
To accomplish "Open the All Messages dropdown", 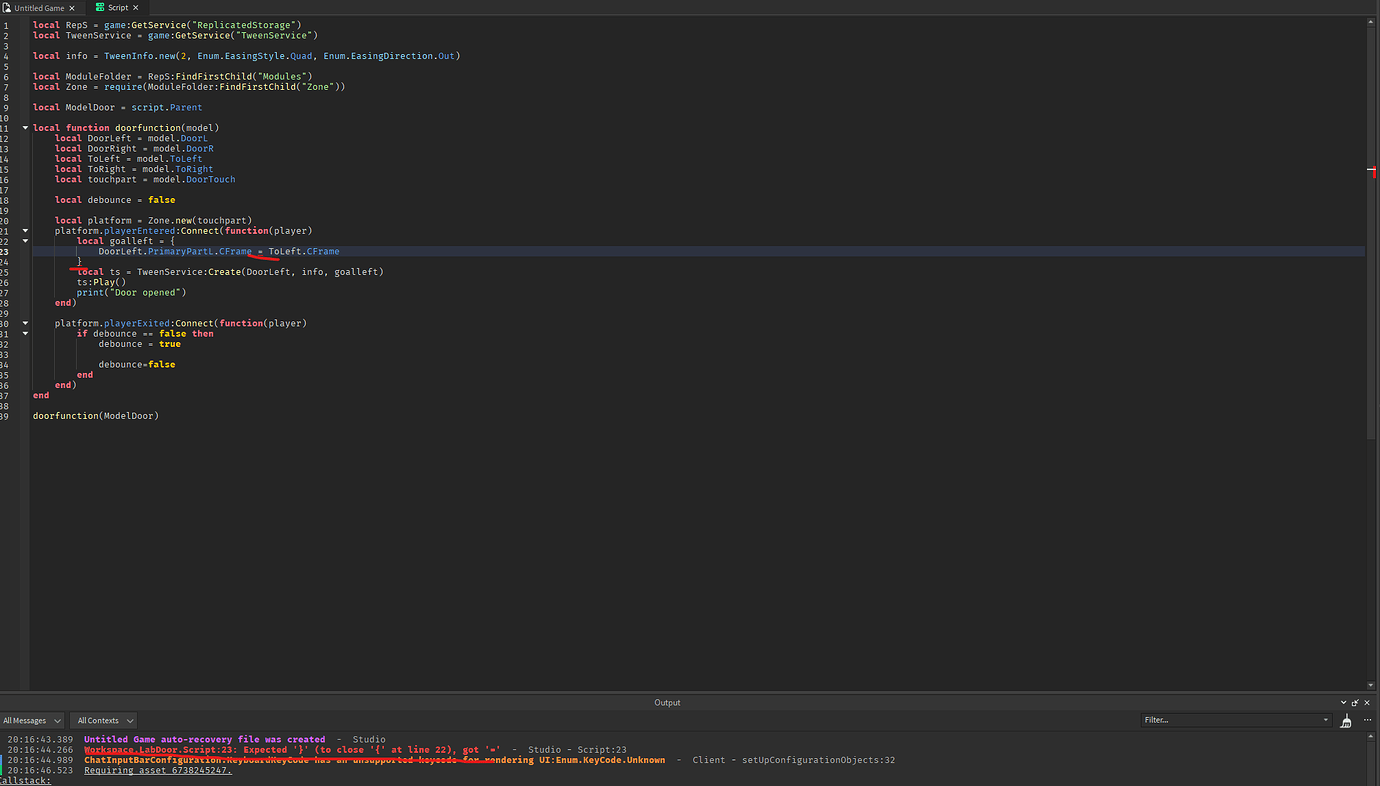I will tap(32, 720).
